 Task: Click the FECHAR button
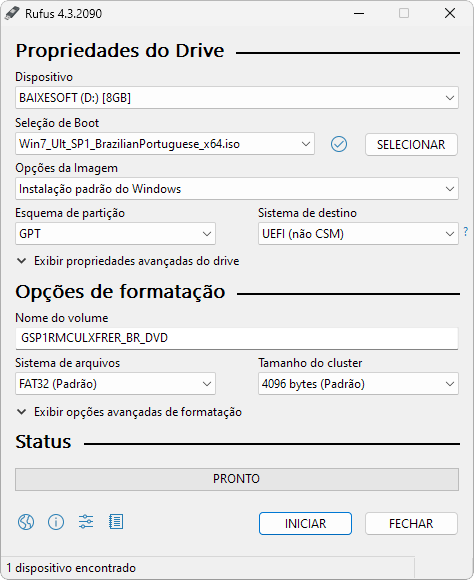411,523
